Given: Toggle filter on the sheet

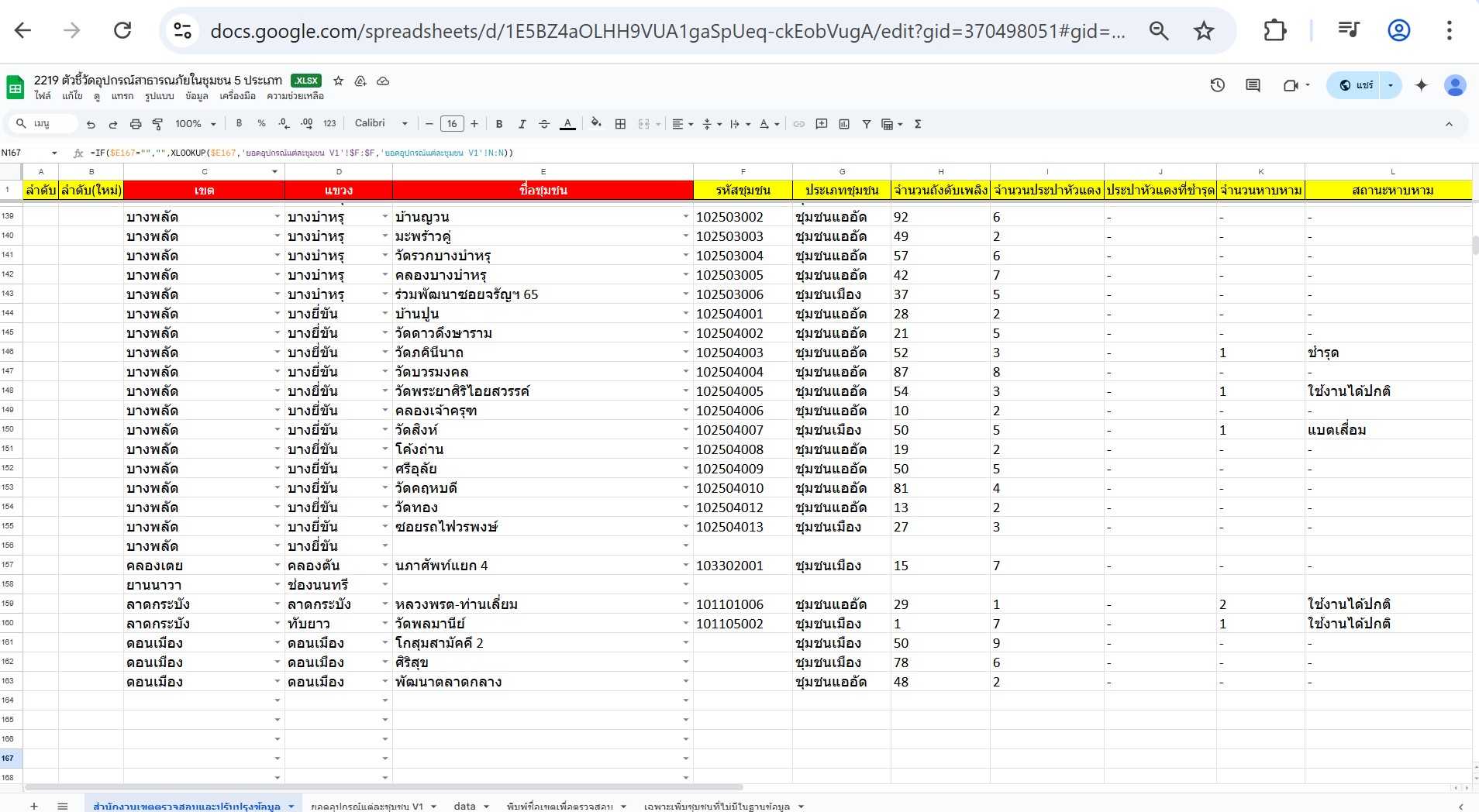Looking at the screenshot, I should (x=867, y=124).
